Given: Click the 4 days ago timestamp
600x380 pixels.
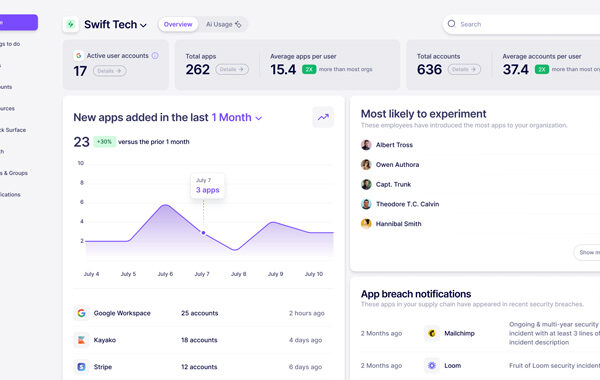Looking at the screenshot, I should point(305,340).
